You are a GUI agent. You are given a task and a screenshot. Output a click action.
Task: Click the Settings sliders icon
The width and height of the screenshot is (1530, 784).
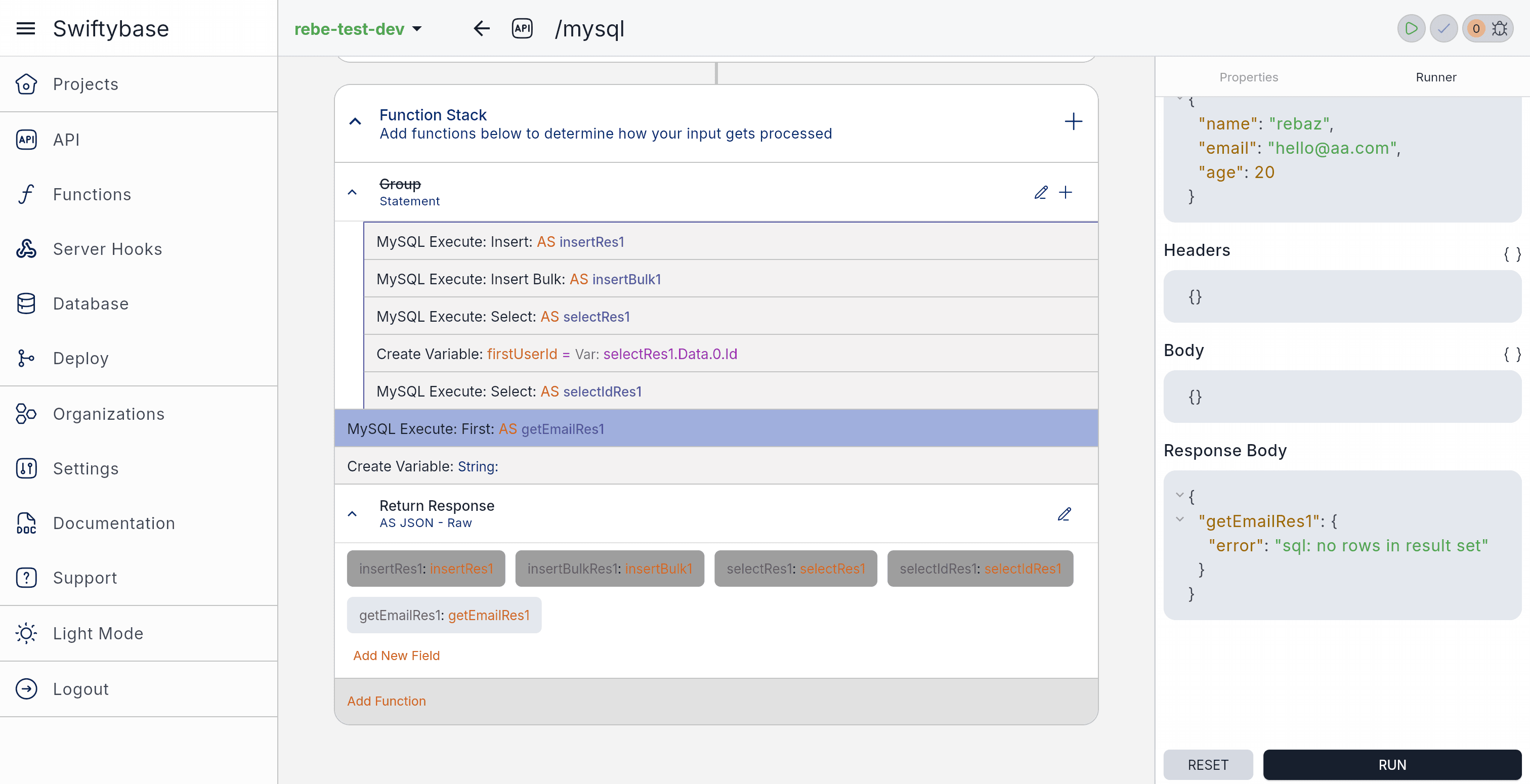26,468
